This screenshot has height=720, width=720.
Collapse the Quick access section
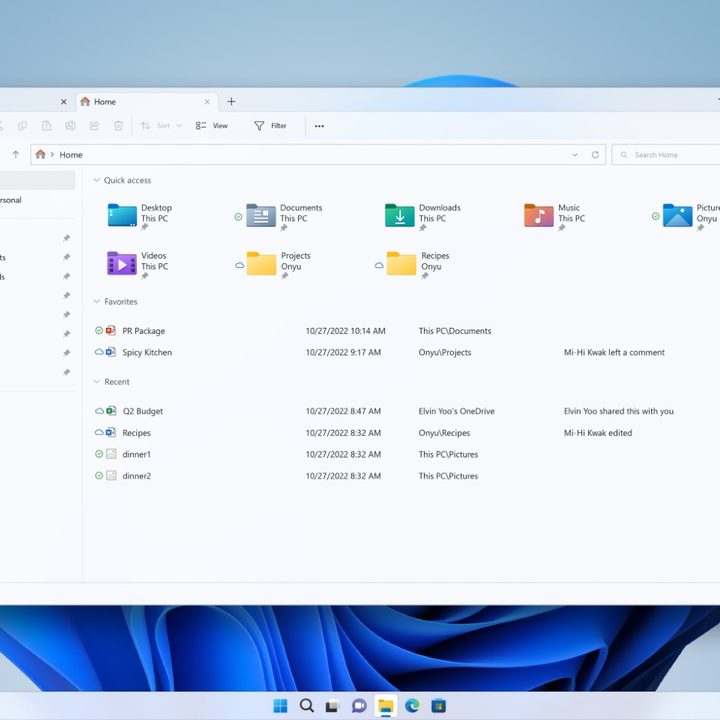tap(96, 180)
